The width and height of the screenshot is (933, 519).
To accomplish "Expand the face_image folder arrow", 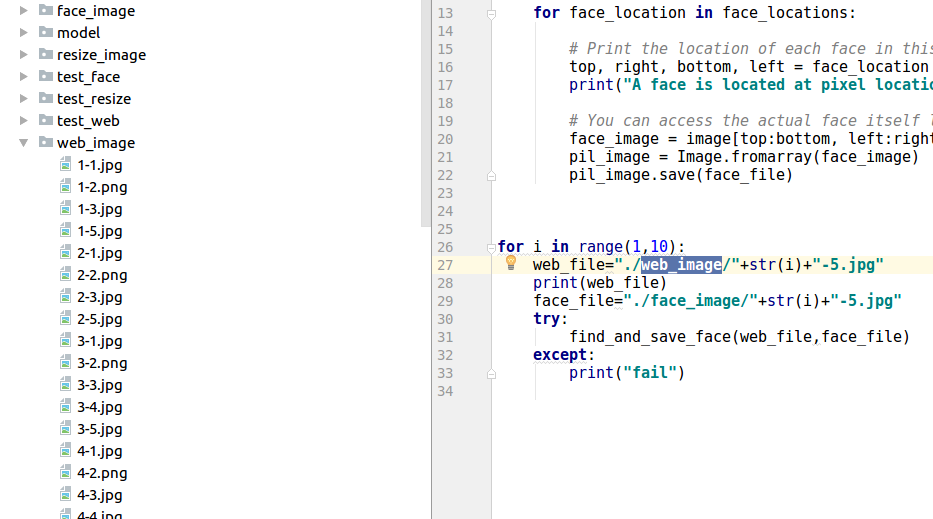I will (x=24, y=11).
